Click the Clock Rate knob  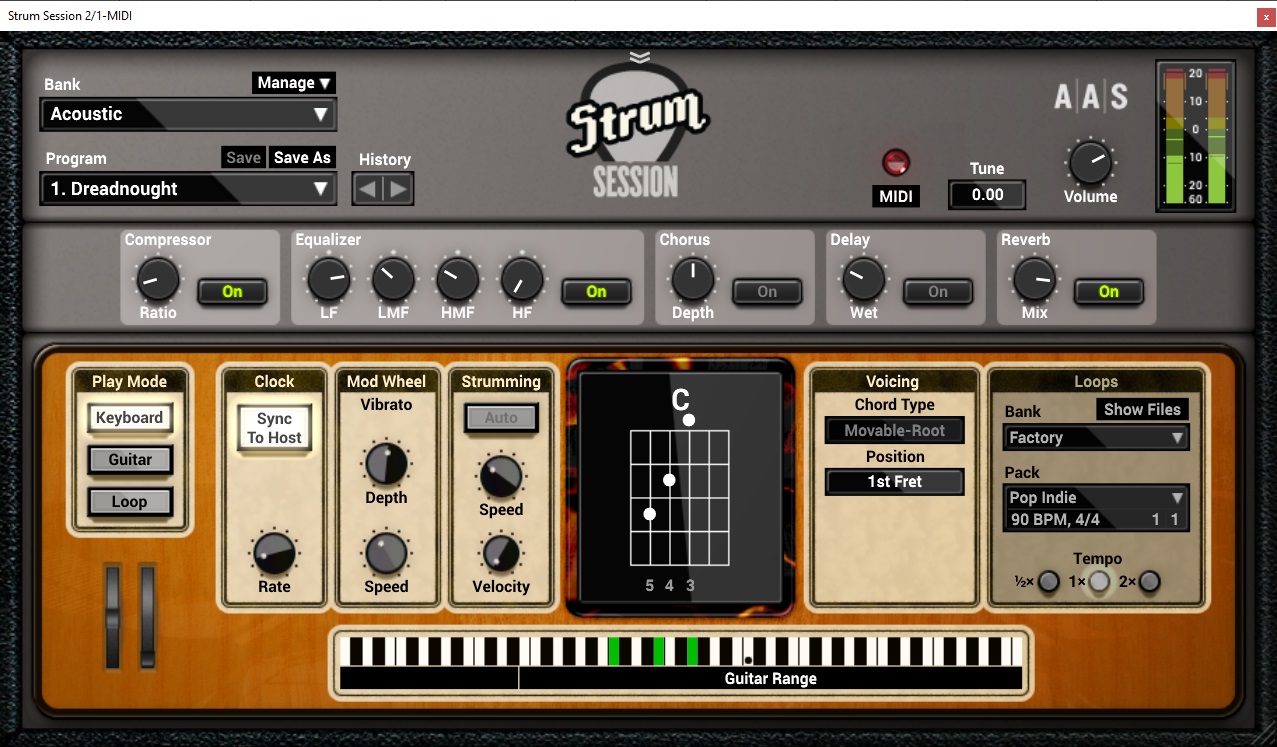click(272, 553)
